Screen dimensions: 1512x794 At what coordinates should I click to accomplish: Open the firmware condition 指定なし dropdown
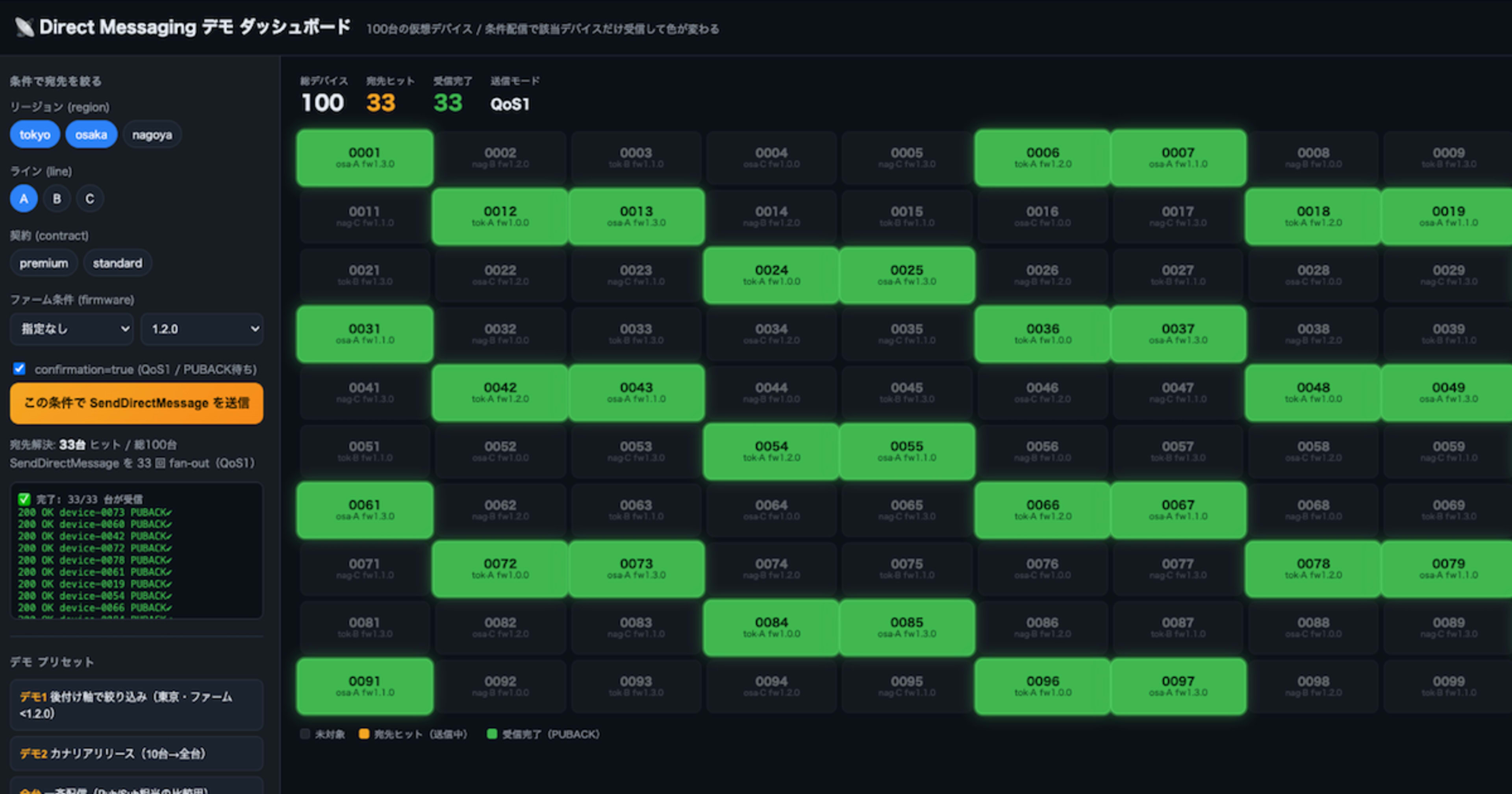(72, 329)
